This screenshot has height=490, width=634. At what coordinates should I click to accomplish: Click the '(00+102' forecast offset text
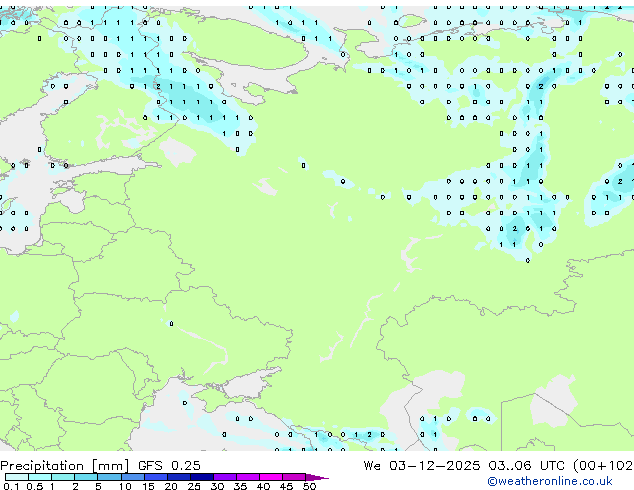click(x=603, y=466)
